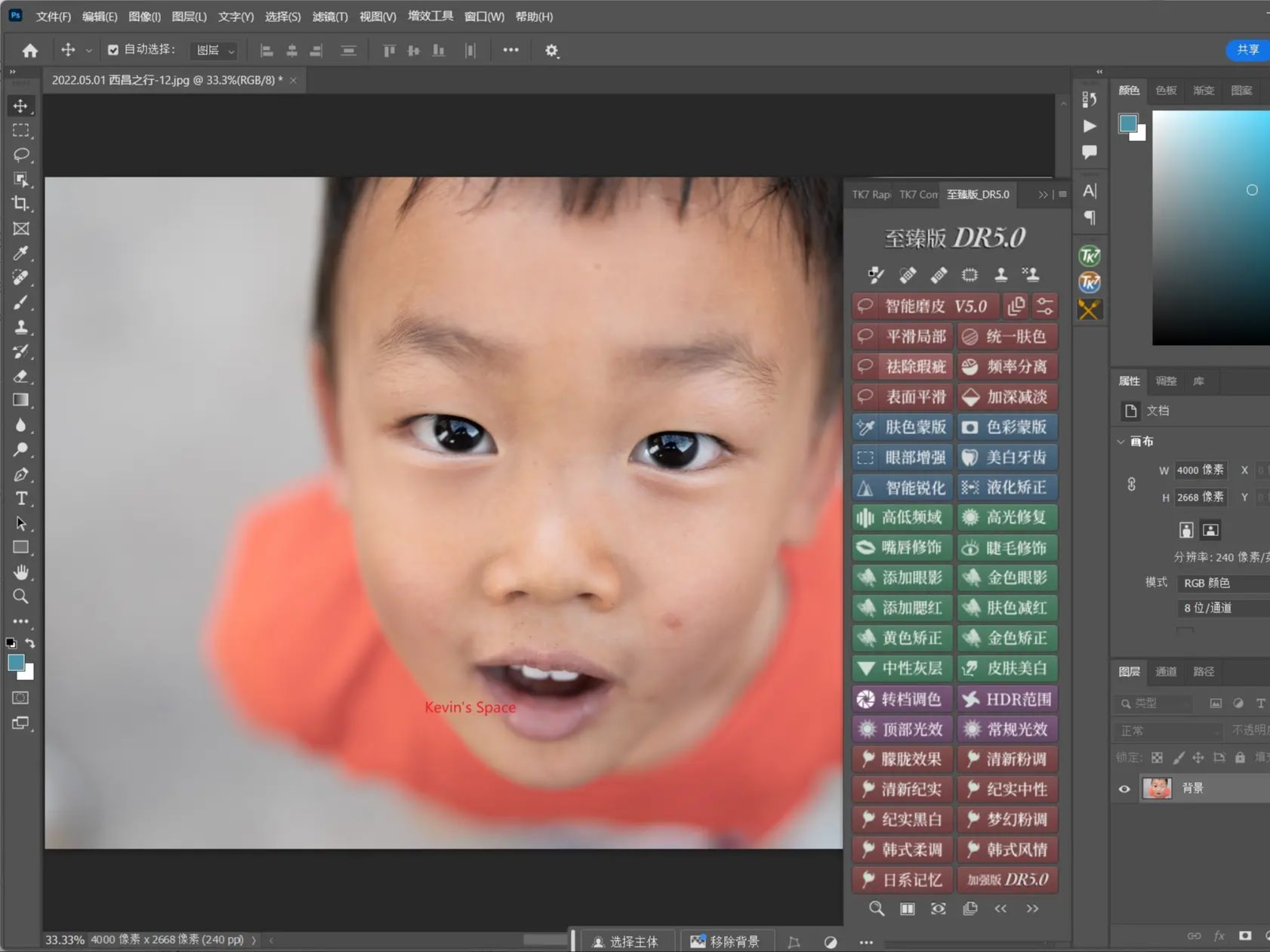
Task: Open the 图层 auto-select dropdown
Action: click(214, 51)
